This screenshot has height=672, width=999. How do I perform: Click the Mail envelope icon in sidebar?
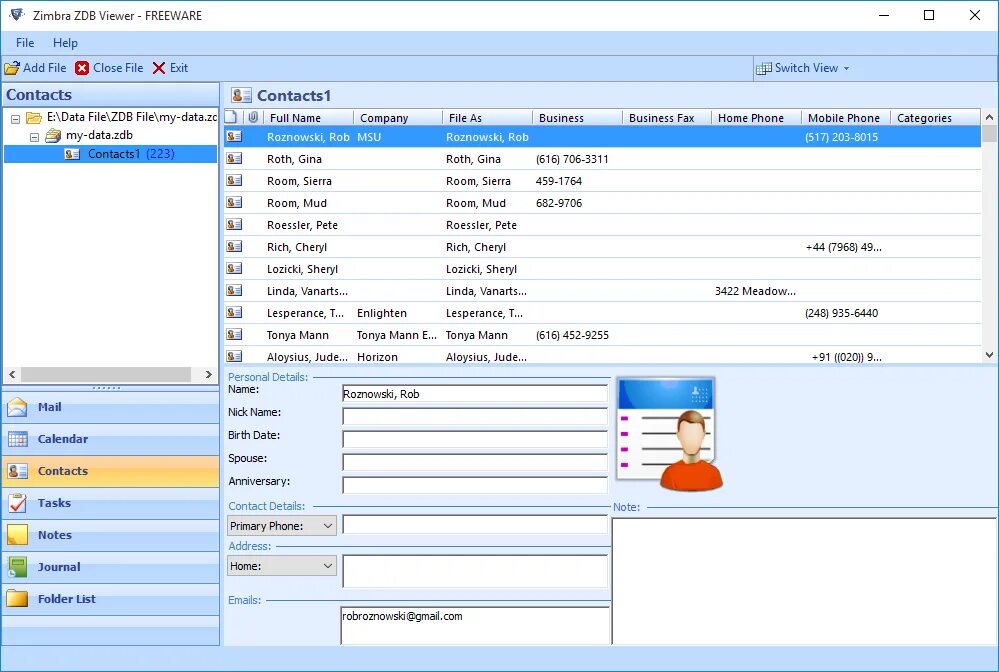point(17,407)
